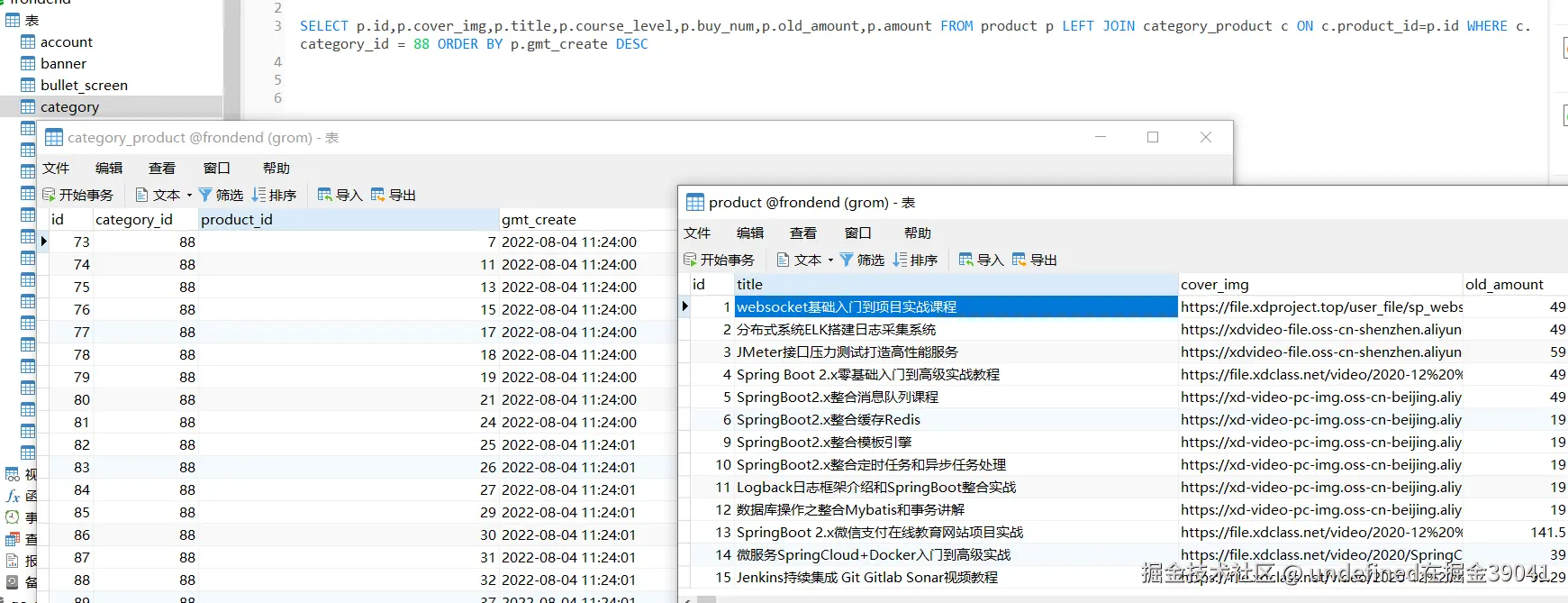1568x603 pixels.
Task: Click category_id column header
Action: tap(144, 220)
